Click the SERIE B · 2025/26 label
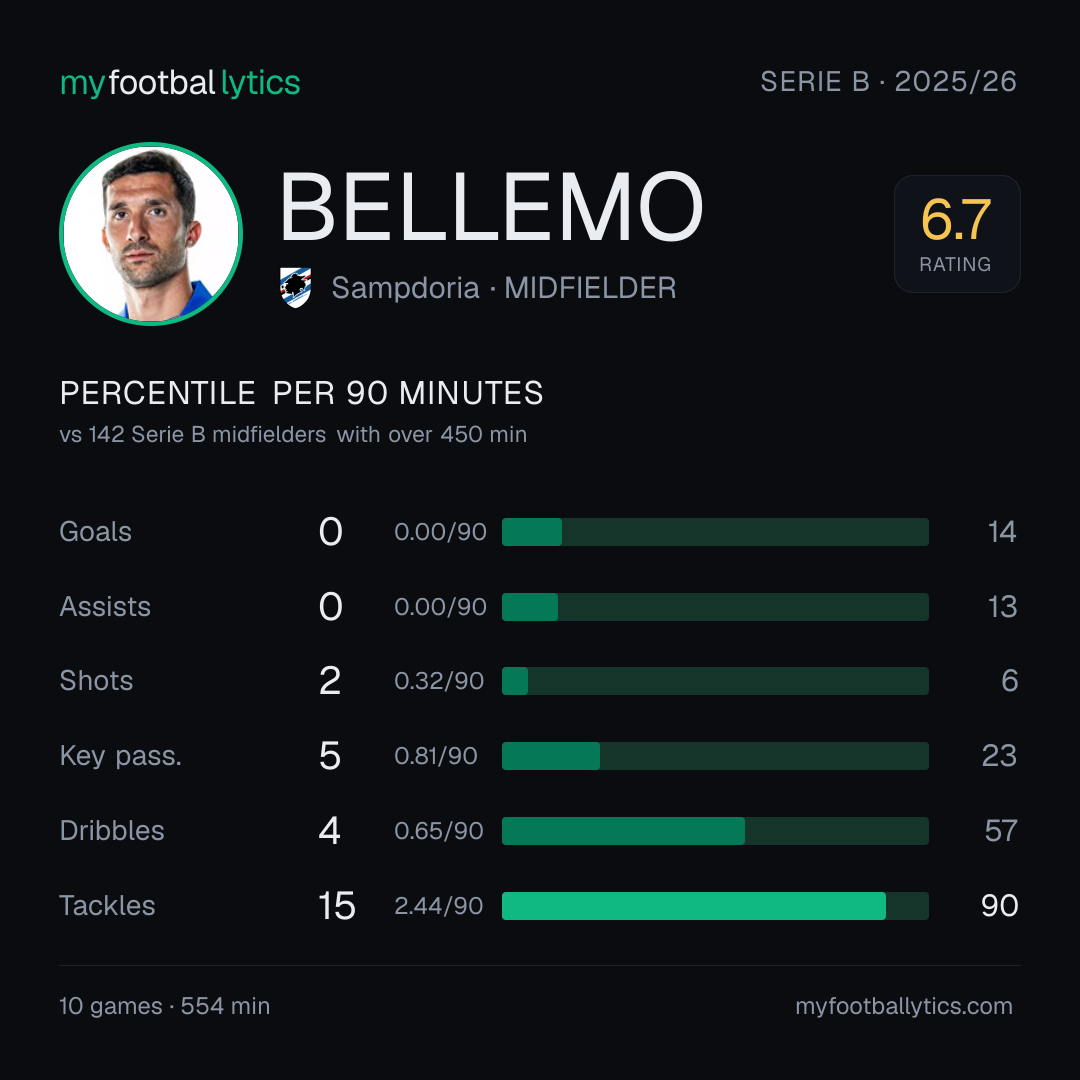Screen dimensions: 1080x1080 (x=889, y=81)
